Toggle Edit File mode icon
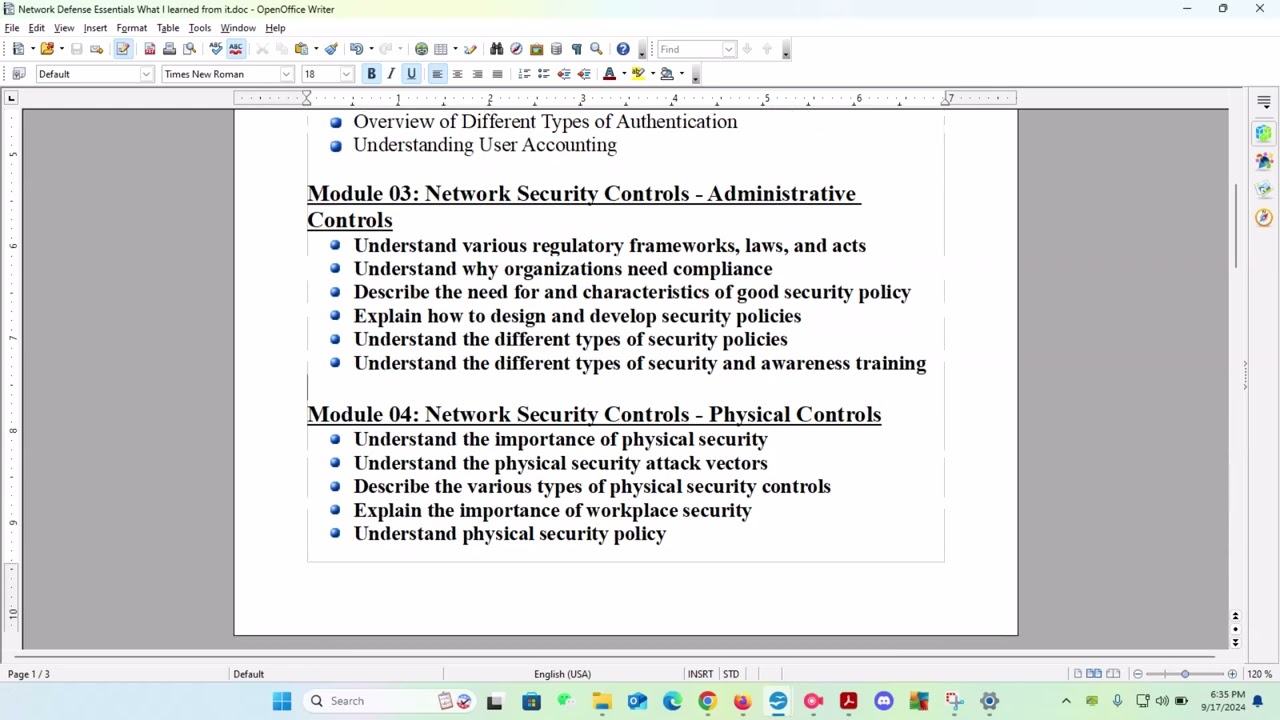 tap(123, 49)
